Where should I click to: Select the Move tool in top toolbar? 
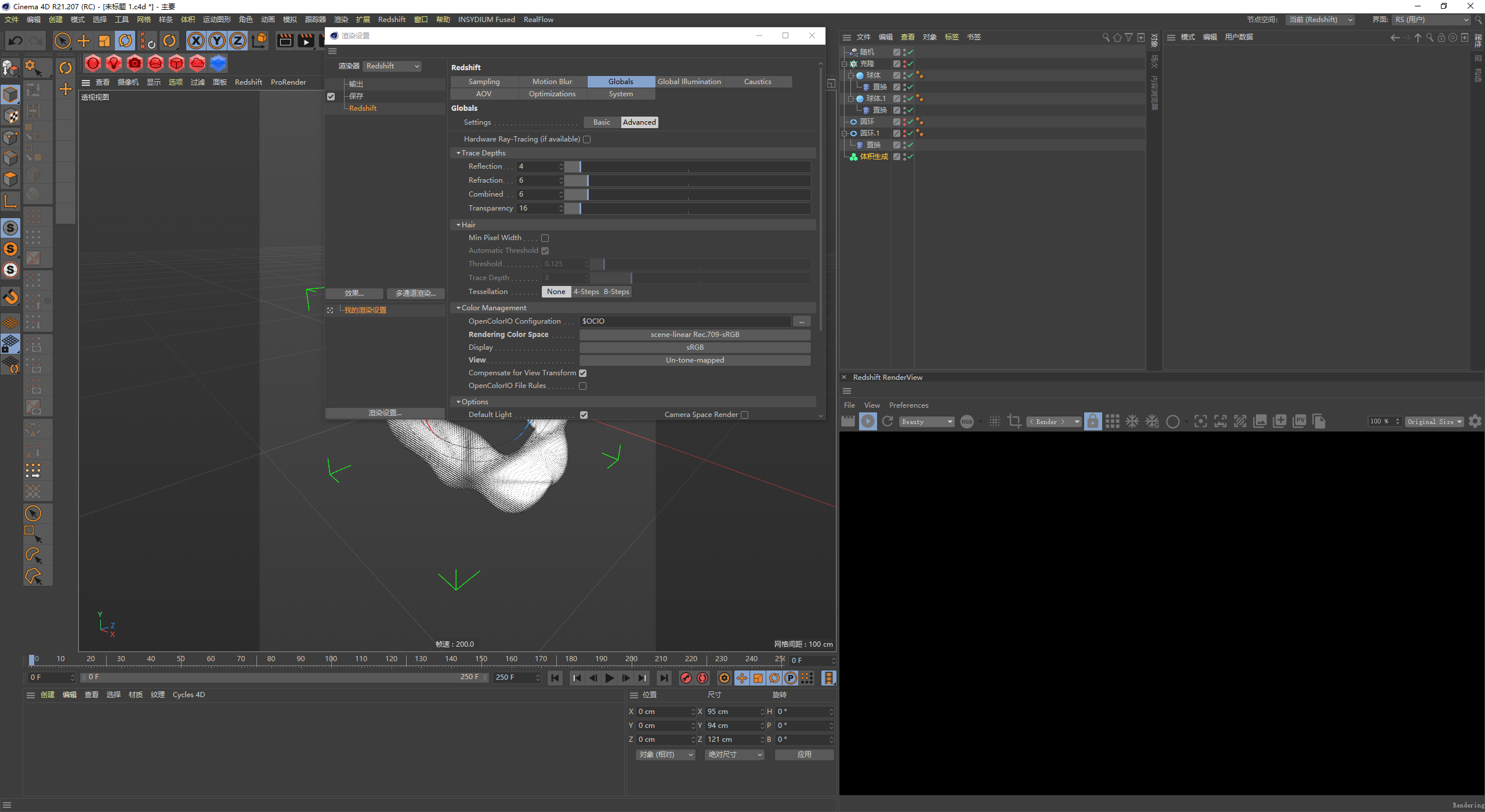84,41
